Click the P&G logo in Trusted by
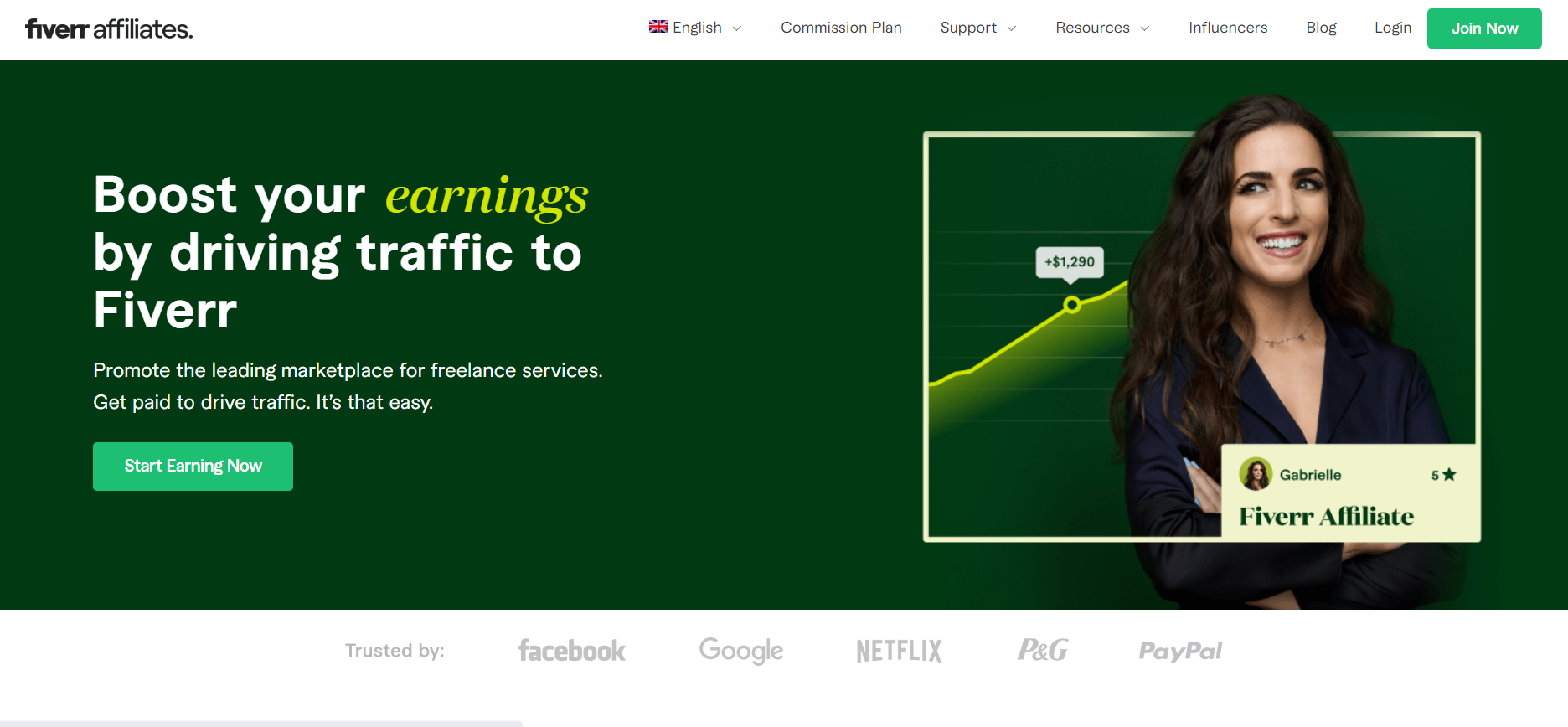 point(1042,650)
